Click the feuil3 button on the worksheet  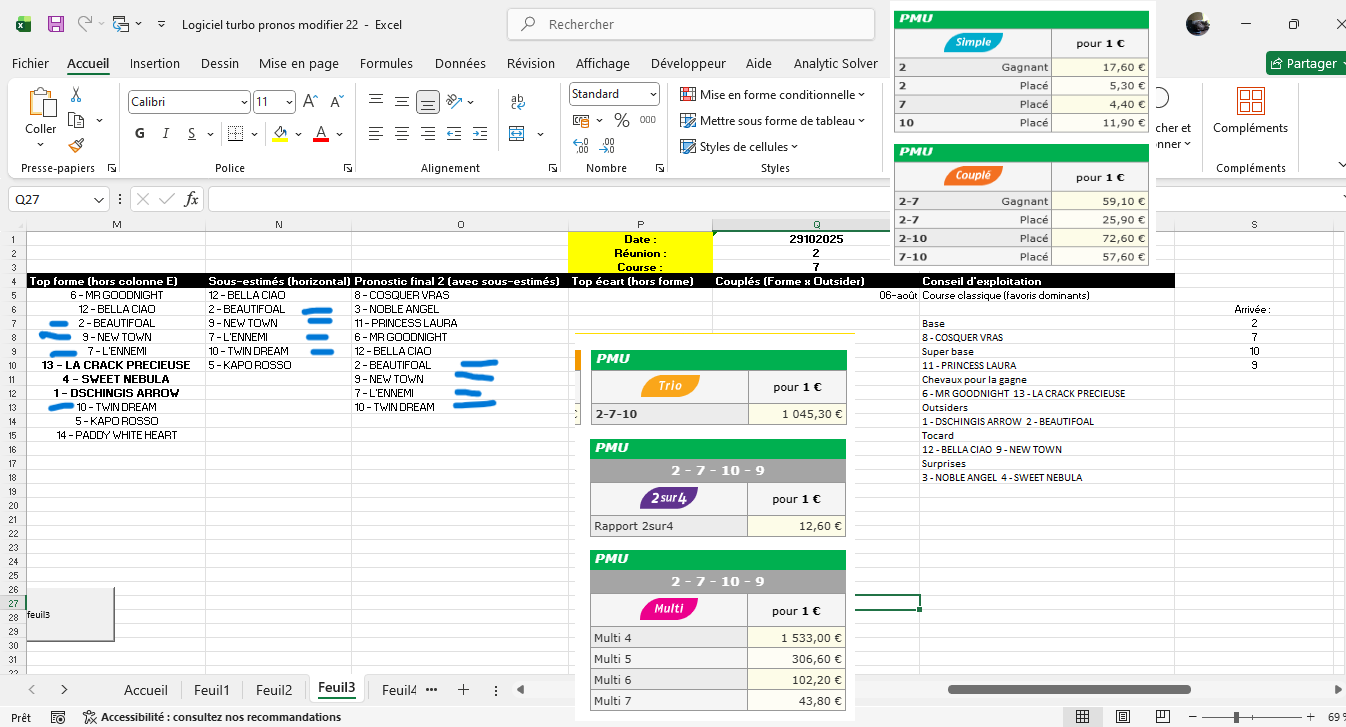tap(71, 613)
